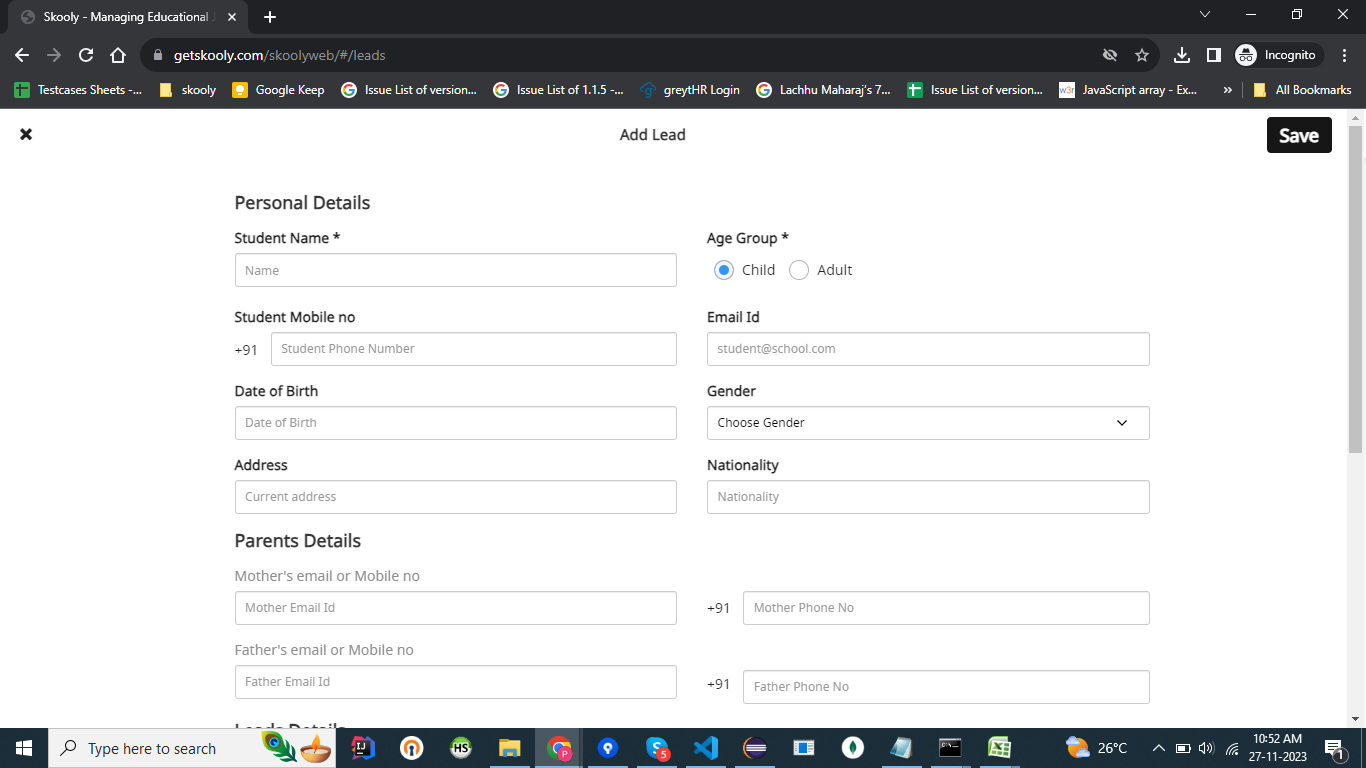Image resolution: width=1366 pixels, height=768 pixels.
Task: Open weather widget showing 26°C
Action: [x=1097, y=748]
